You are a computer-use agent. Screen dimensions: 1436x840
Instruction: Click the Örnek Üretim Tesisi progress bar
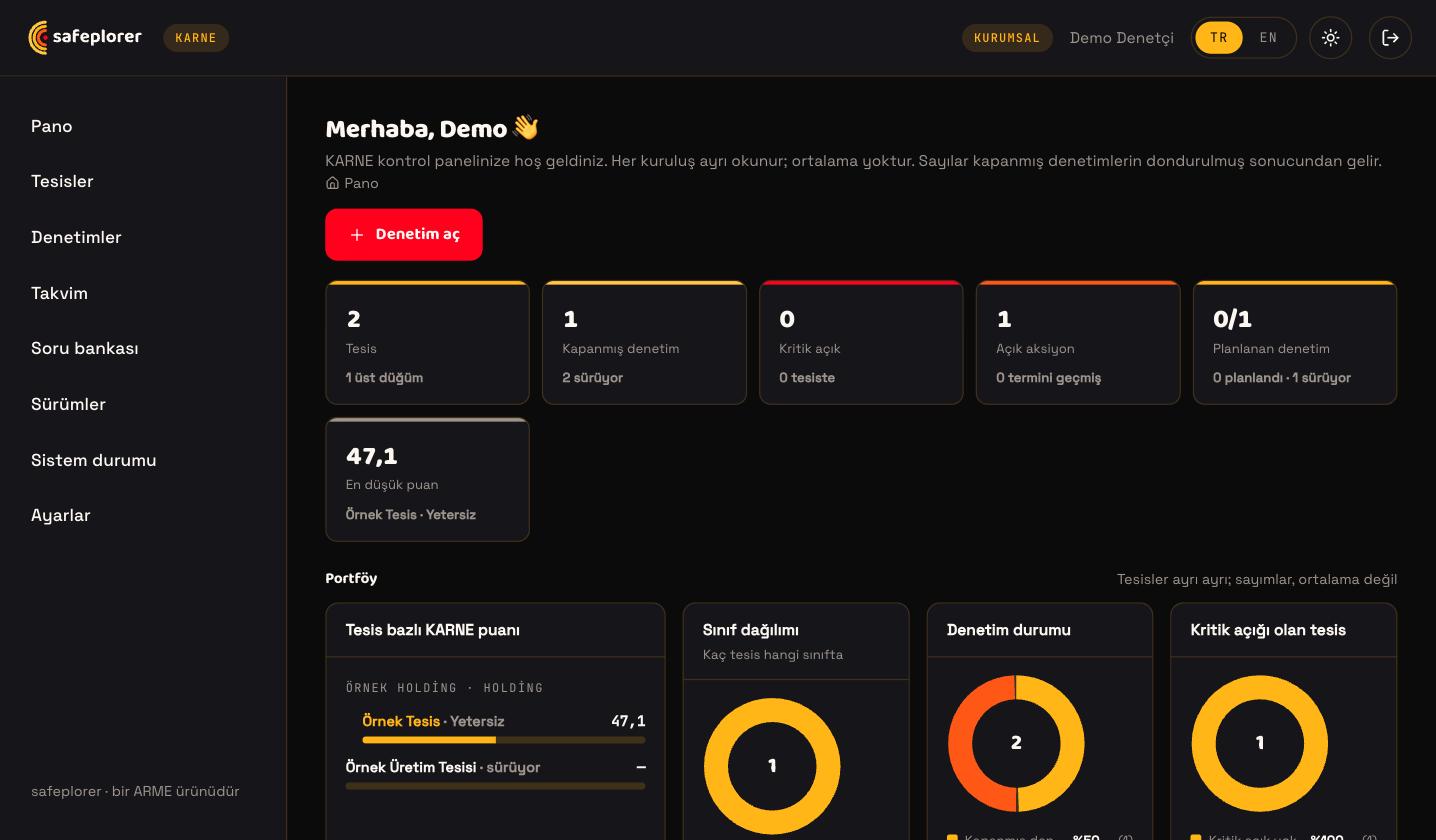(495, 786)
